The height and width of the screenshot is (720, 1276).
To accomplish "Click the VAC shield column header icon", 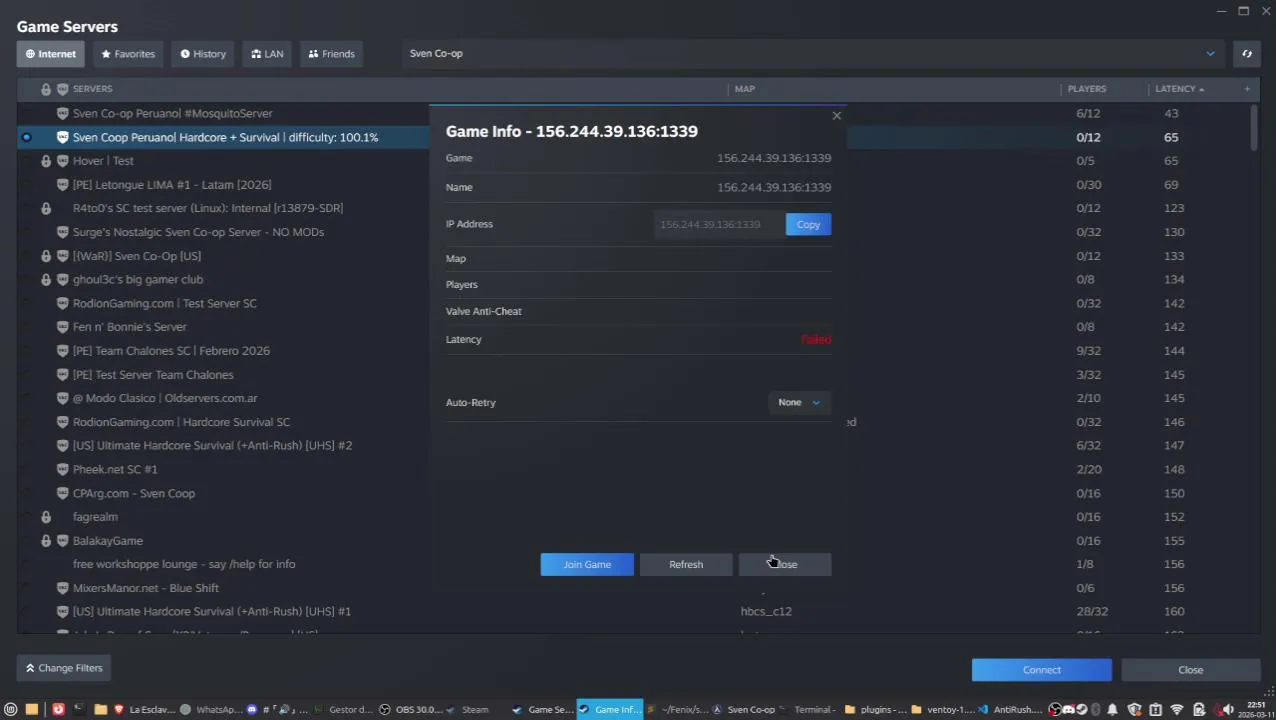I will point(62,89).
